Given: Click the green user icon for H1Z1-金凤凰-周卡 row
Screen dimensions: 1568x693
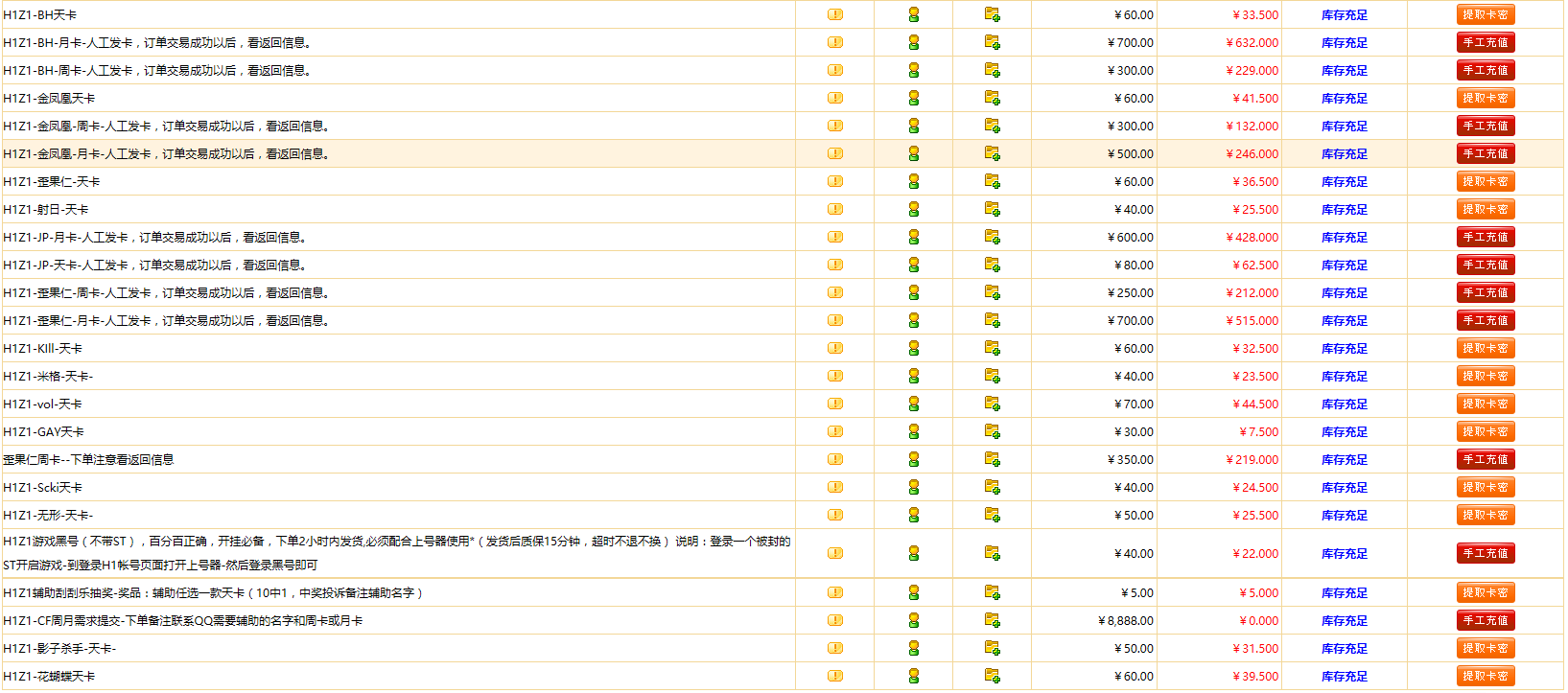Looking at the screenshot, I should point(914,126).
